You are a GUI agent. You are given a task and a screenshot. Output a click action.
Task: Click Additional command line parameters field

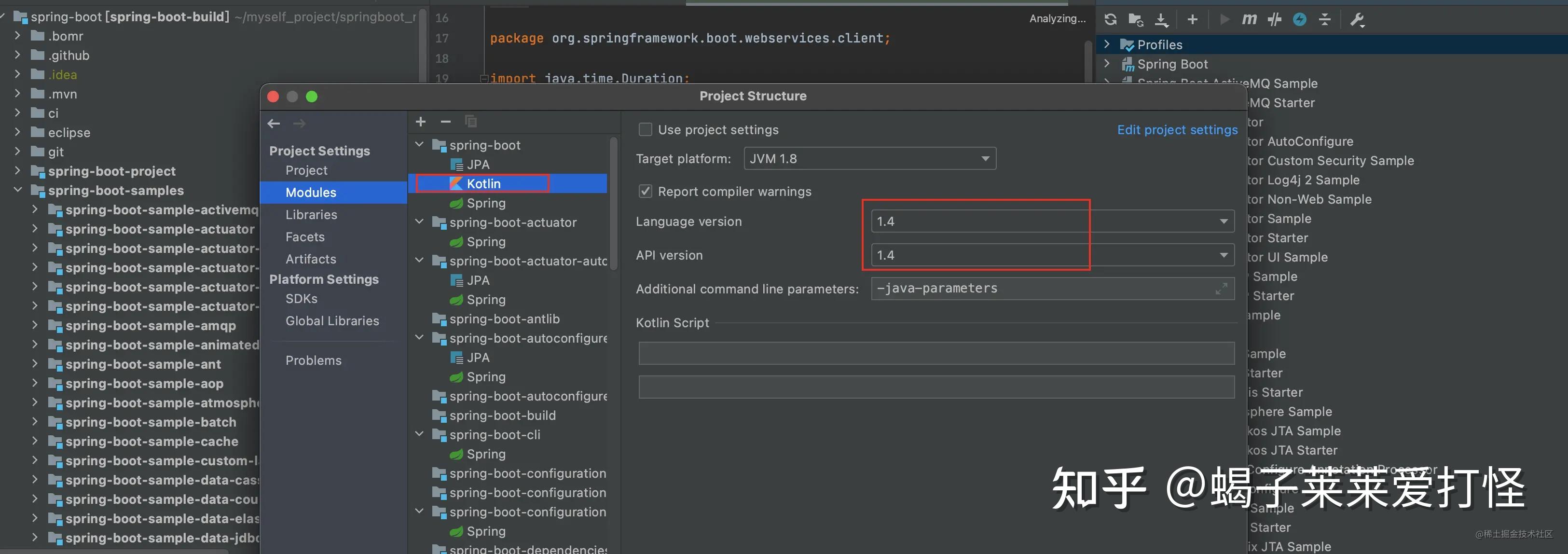pos(1041,289)
